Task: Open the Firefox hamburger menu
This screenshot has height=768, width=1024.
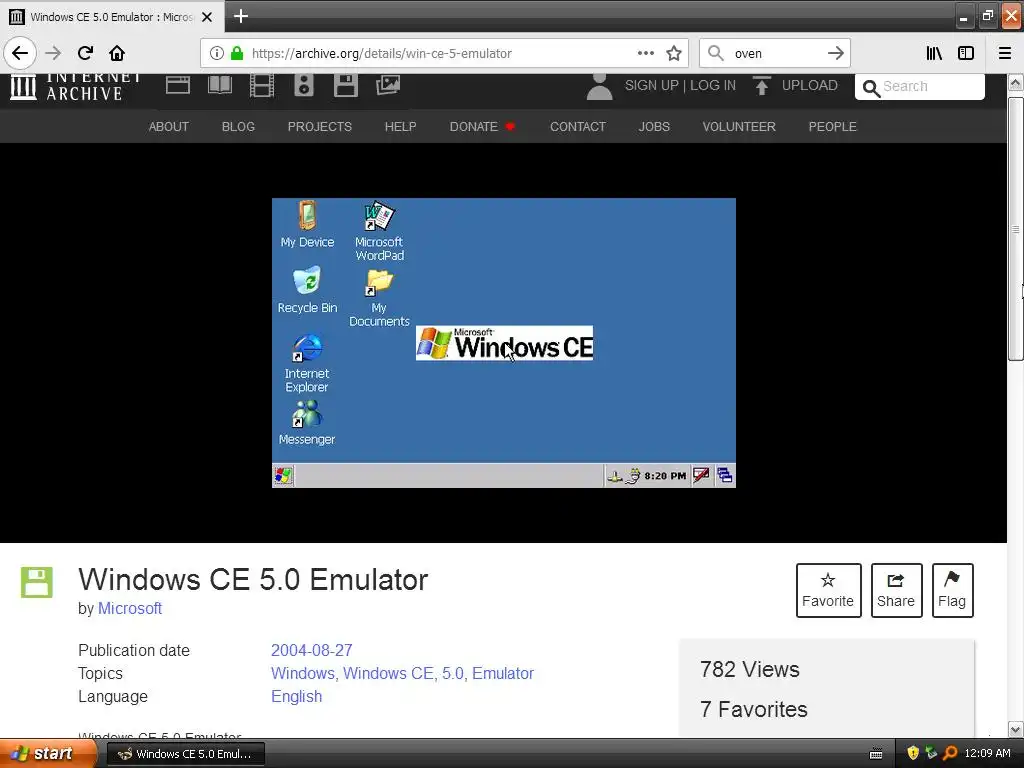Action: (1005, 54)
